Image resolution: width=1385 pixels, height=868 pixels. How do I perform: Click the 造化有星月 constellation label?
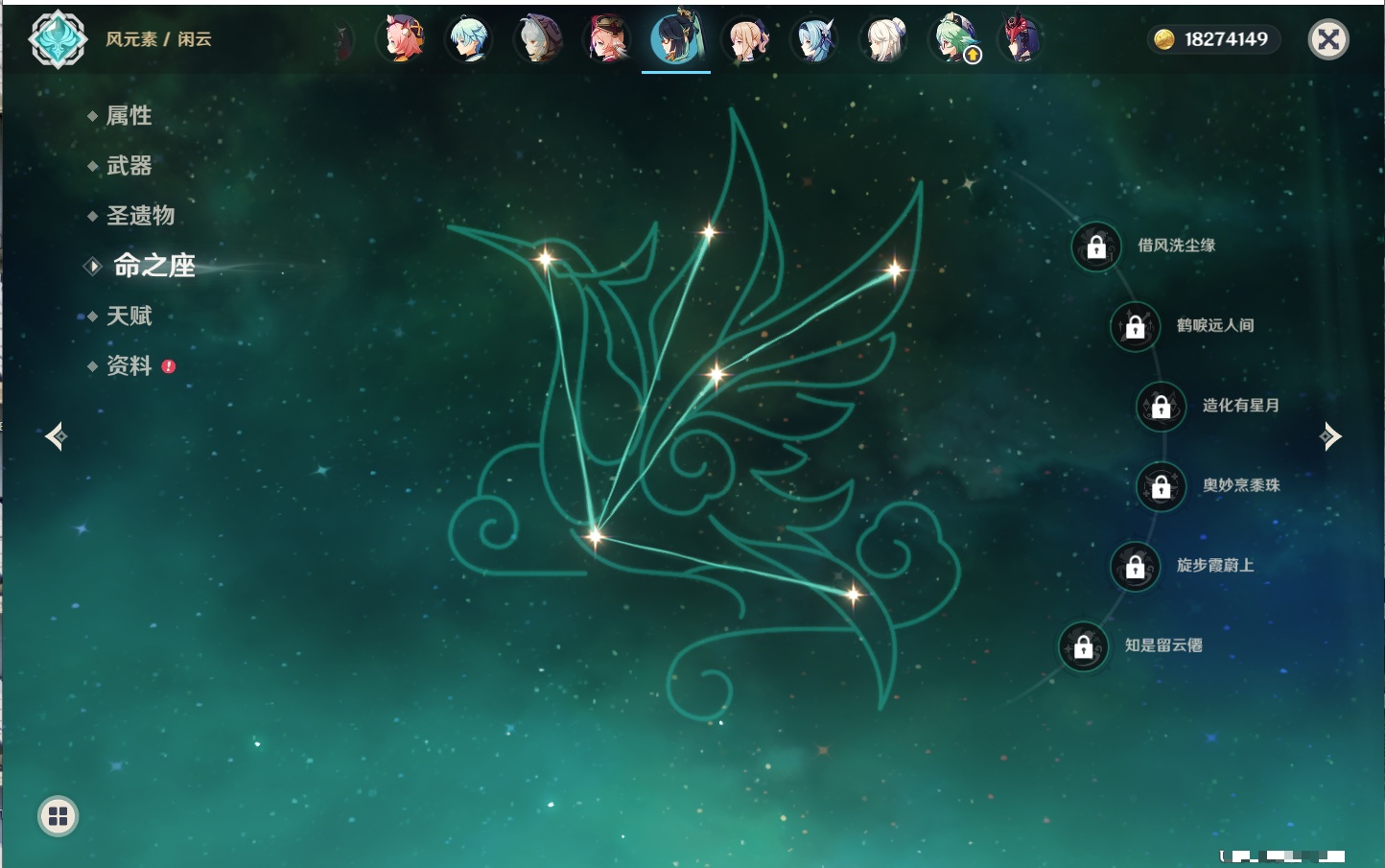coord(1241,405)
